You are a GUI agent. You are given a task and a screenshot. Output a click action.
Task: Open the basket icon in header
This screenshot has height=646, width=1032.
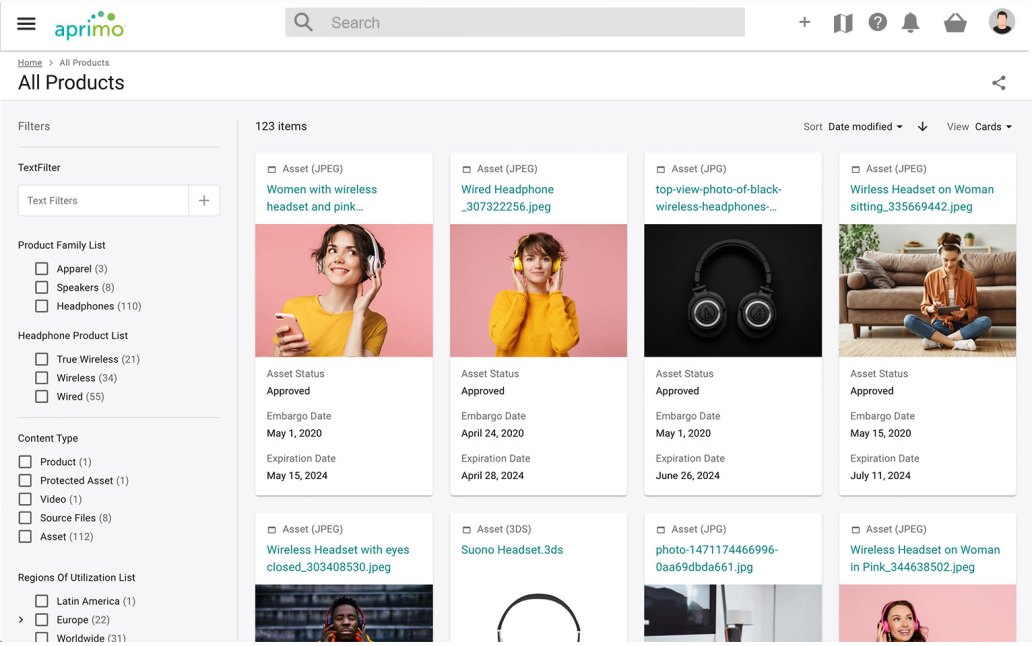(955, 23)
